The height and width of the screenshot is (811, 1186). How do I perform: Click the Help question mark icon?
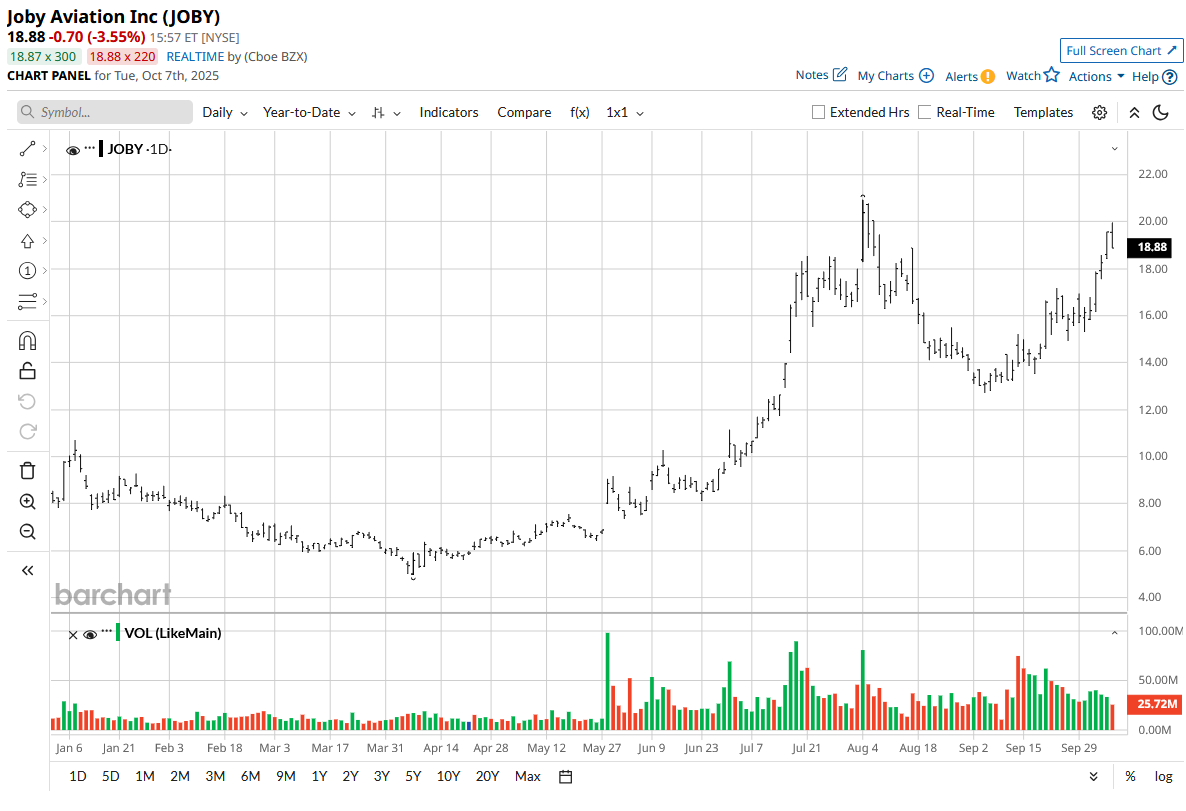point(1169,76)
